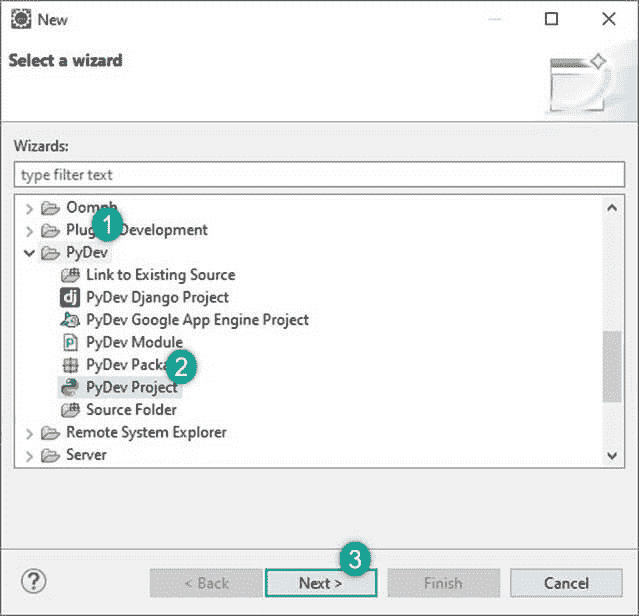639x616 pixels.
Task: Click the wizard list scroll down arrow
Action: pos(612,455)
